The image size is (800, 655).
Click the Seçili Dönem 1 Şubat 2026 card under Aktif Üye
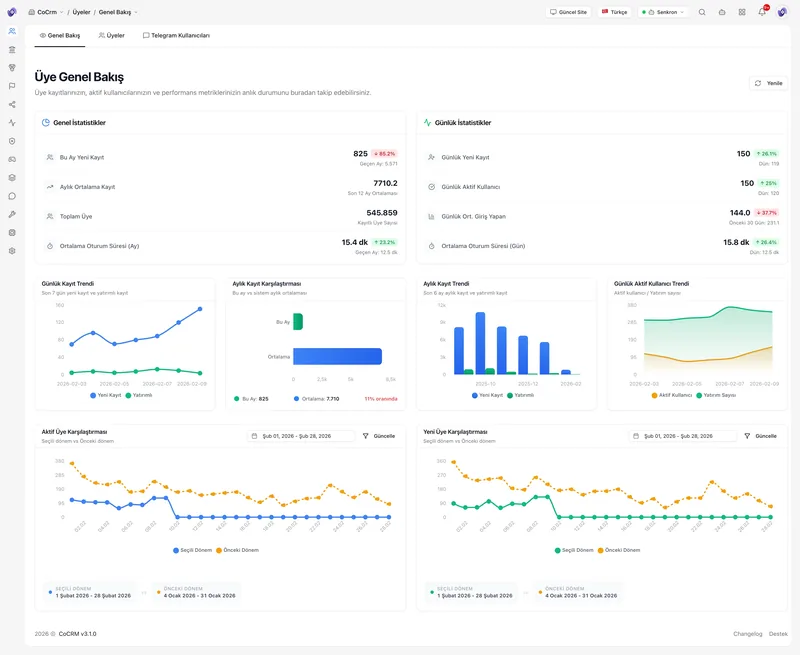[90, 592]
